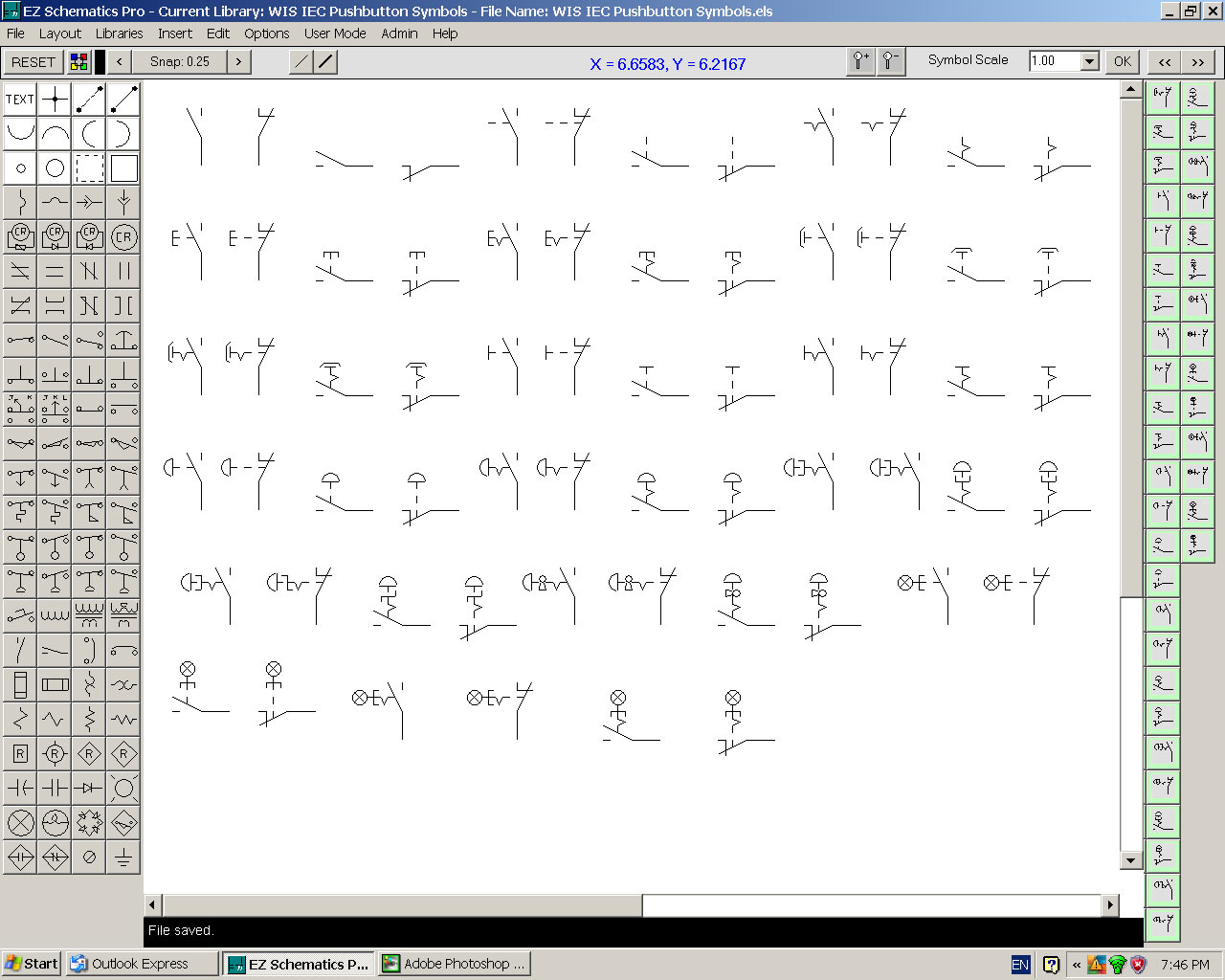Image resolution: width=1225 pixels, height=980 pixels.
Task: Select the TEXT tool in the palette
Action: click(20, 99)
